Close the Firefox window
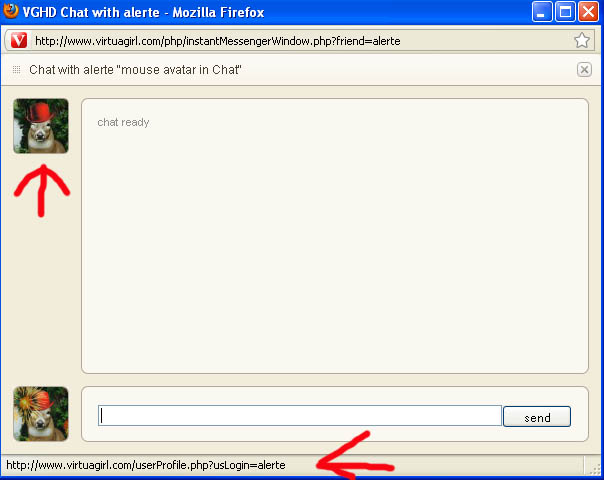604x480 pixels. coord(588,12)
